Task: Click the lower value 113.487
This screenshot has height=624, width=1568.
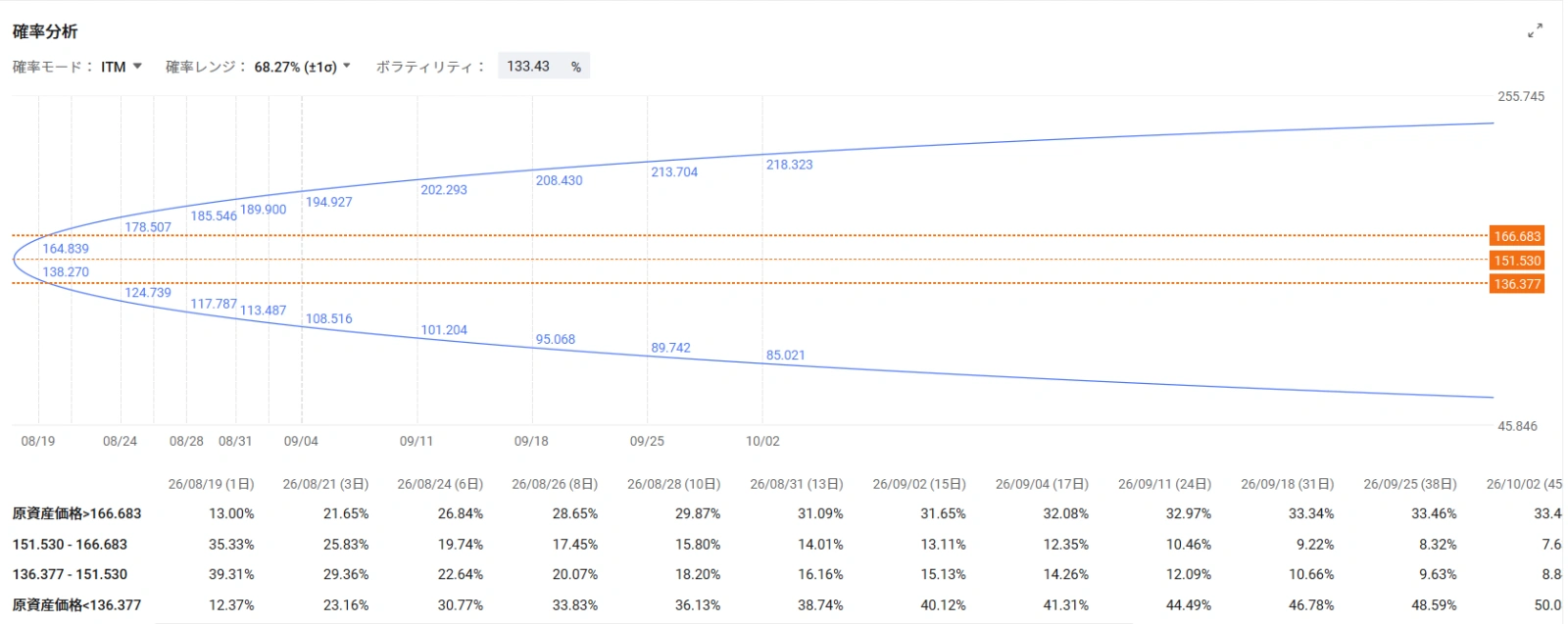Action: pos(264,311)
